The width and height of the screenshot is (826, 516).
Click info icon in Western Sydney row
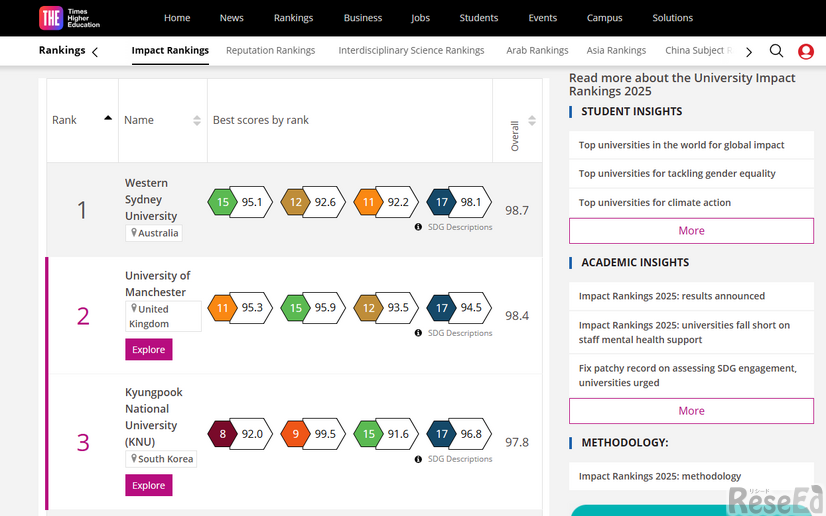[418, 227]
